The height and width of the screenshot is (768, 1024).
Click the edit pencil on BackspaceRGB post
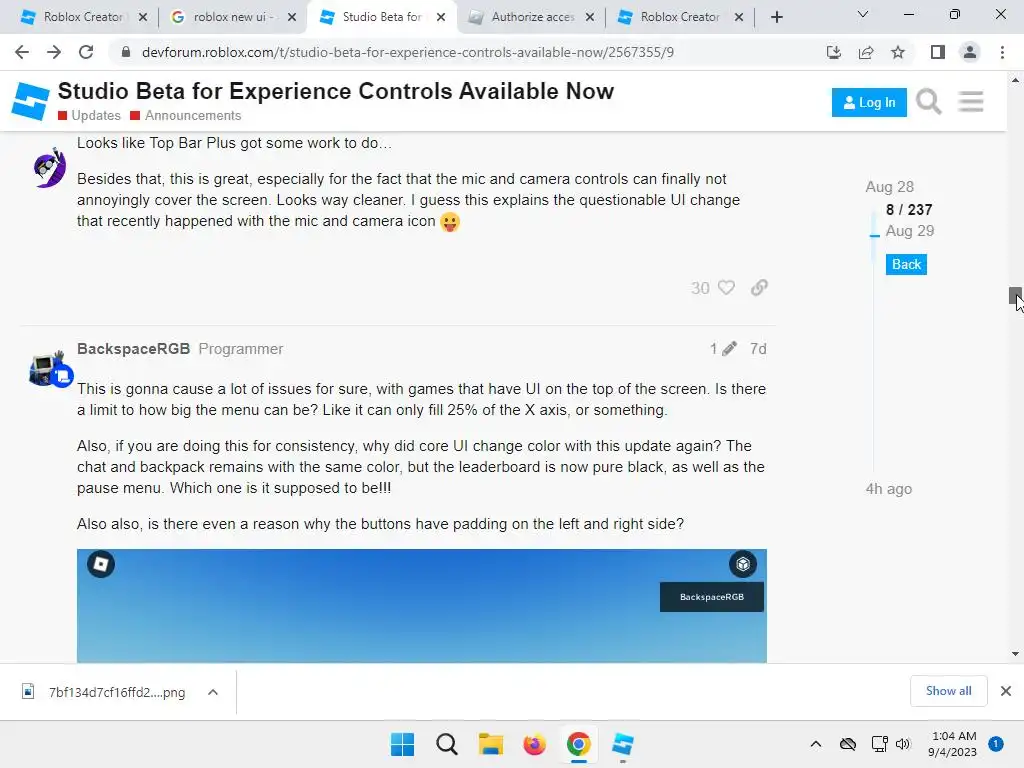[x=729, y=349]
